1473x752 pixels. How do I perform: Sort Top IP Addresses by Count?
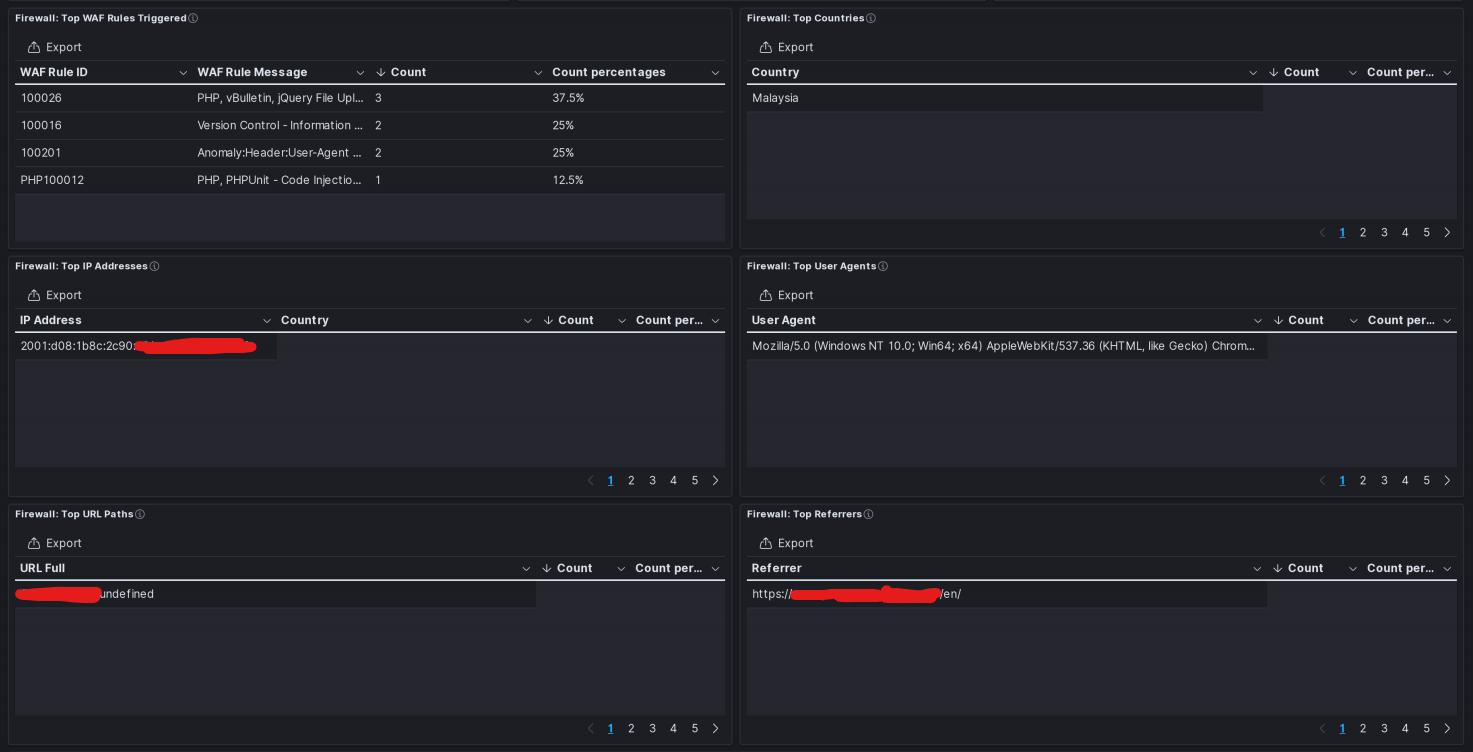click(568, 320)
